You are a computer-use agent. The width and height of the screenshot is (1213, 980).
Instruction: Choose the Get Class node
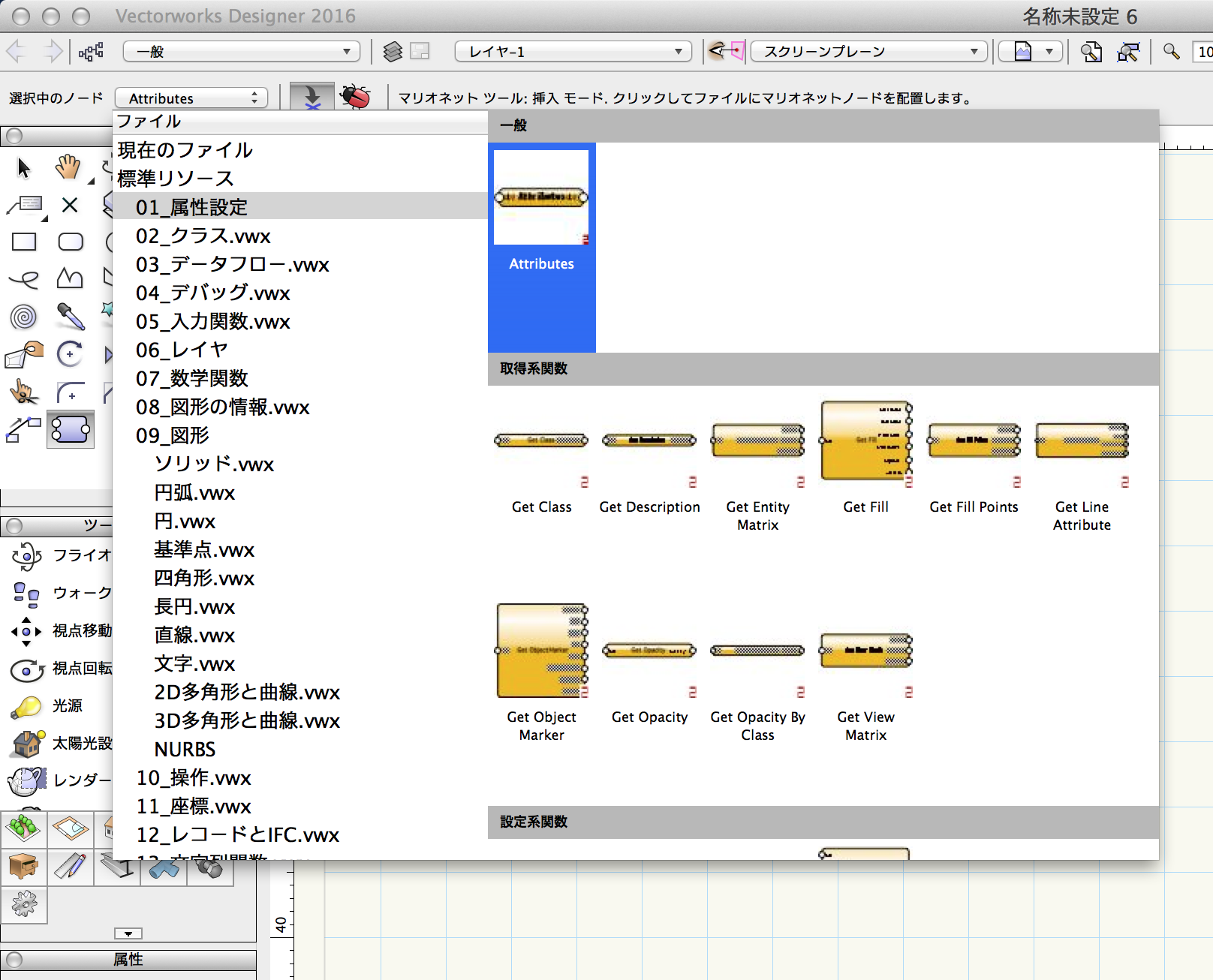(541, 458)
